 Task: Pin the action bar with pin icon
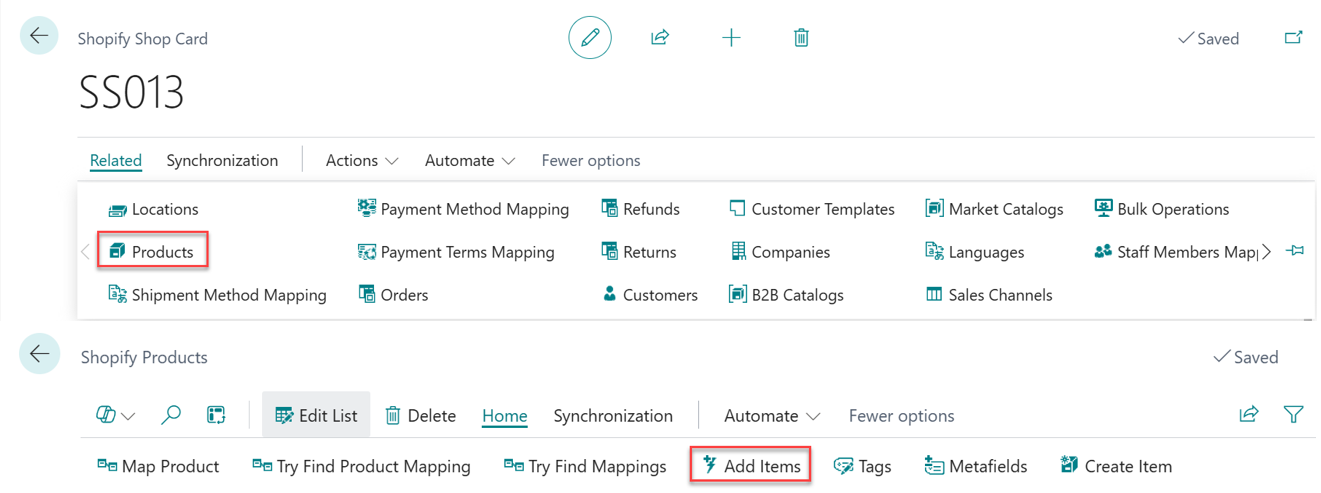pyautogui.click(x=1295, y=251)
